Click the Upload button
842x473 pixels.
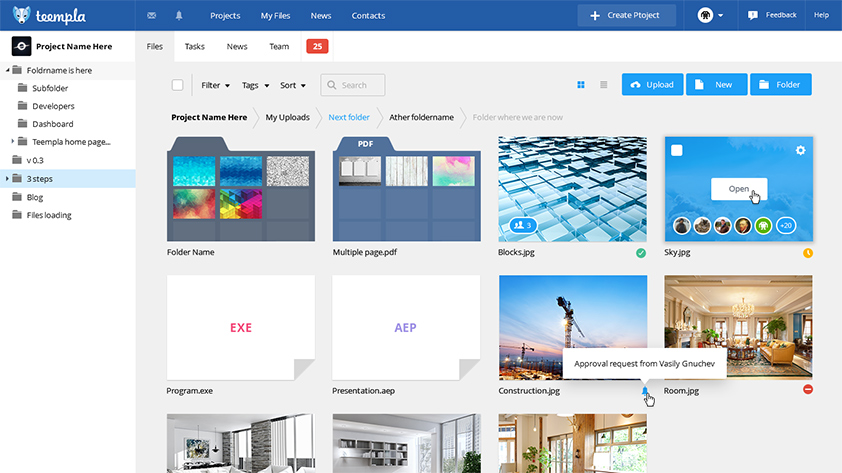(x=652, y=85)
